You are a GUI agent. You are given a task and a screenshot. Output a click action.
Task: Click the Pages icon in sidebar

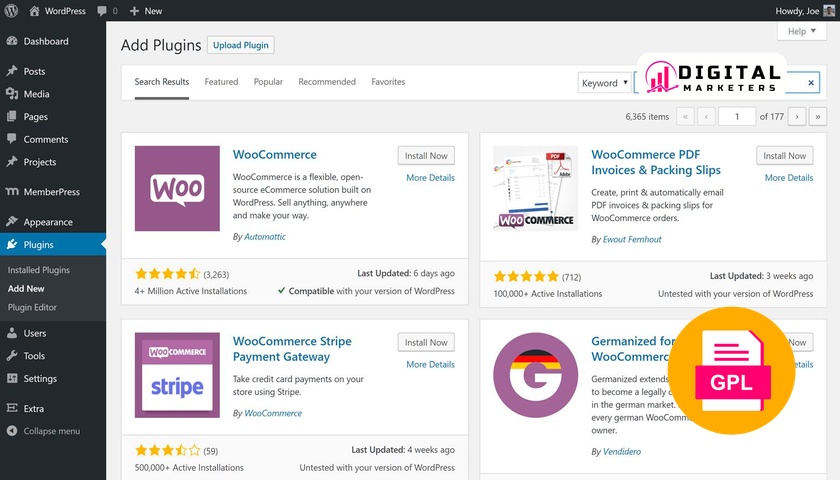[x=12, y=116]
